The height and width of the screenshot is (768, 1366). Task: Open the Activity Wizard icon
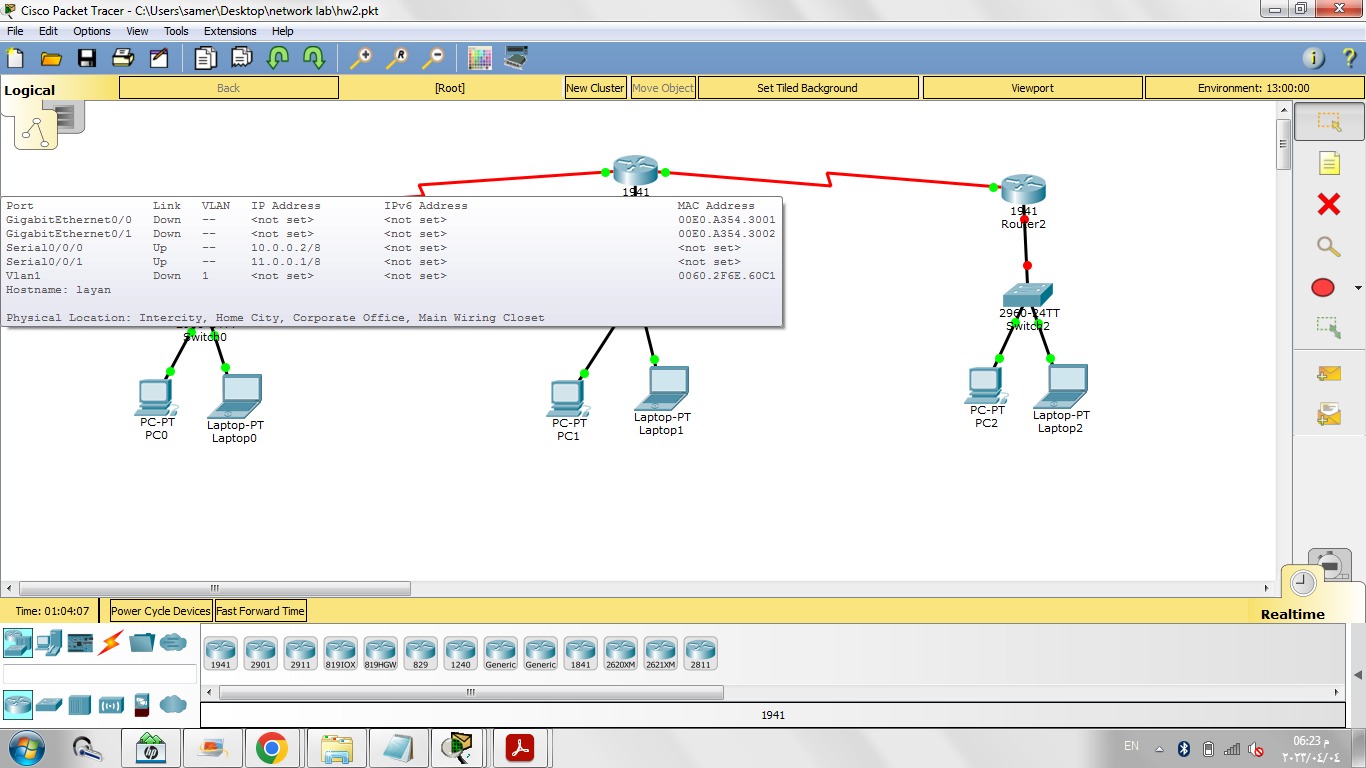coord(159,58)
